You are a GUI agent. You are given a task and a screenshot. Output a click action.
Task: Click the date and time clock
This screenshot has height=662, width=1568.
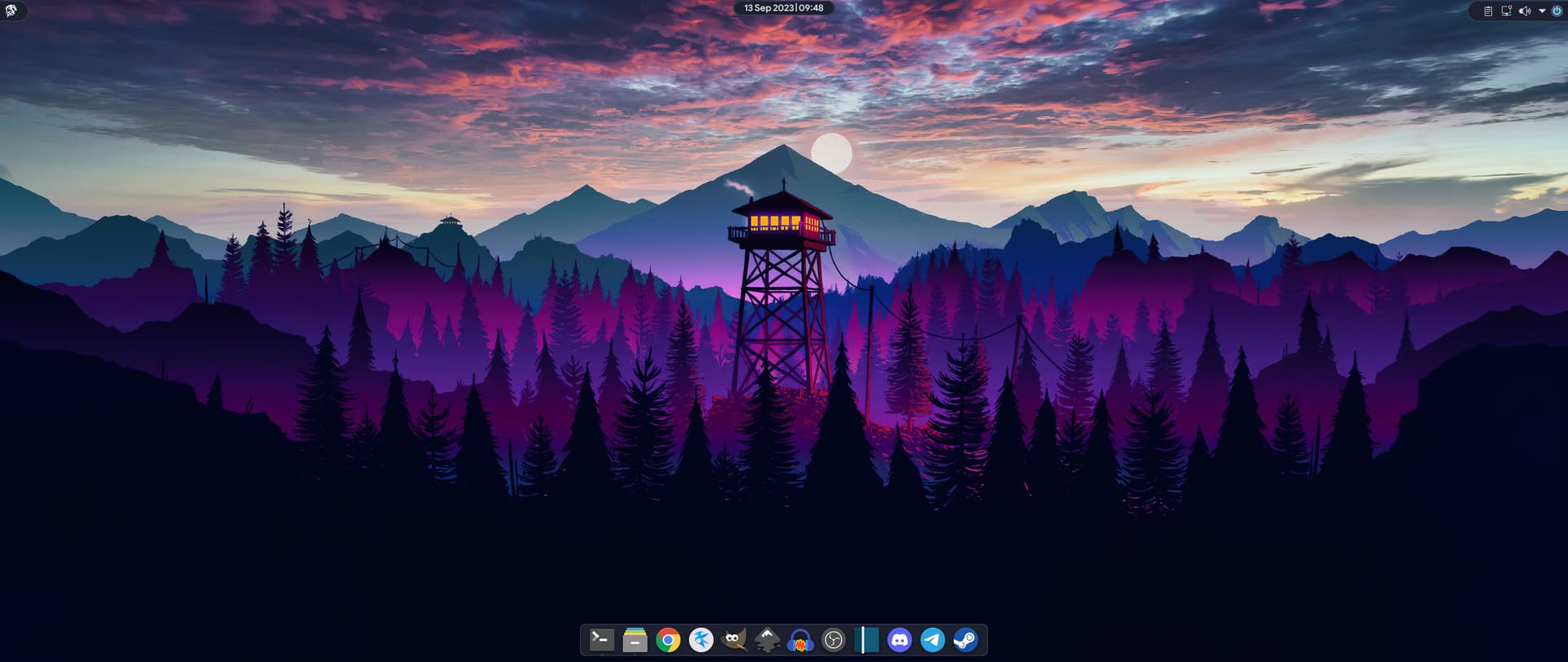pos(783,8)
